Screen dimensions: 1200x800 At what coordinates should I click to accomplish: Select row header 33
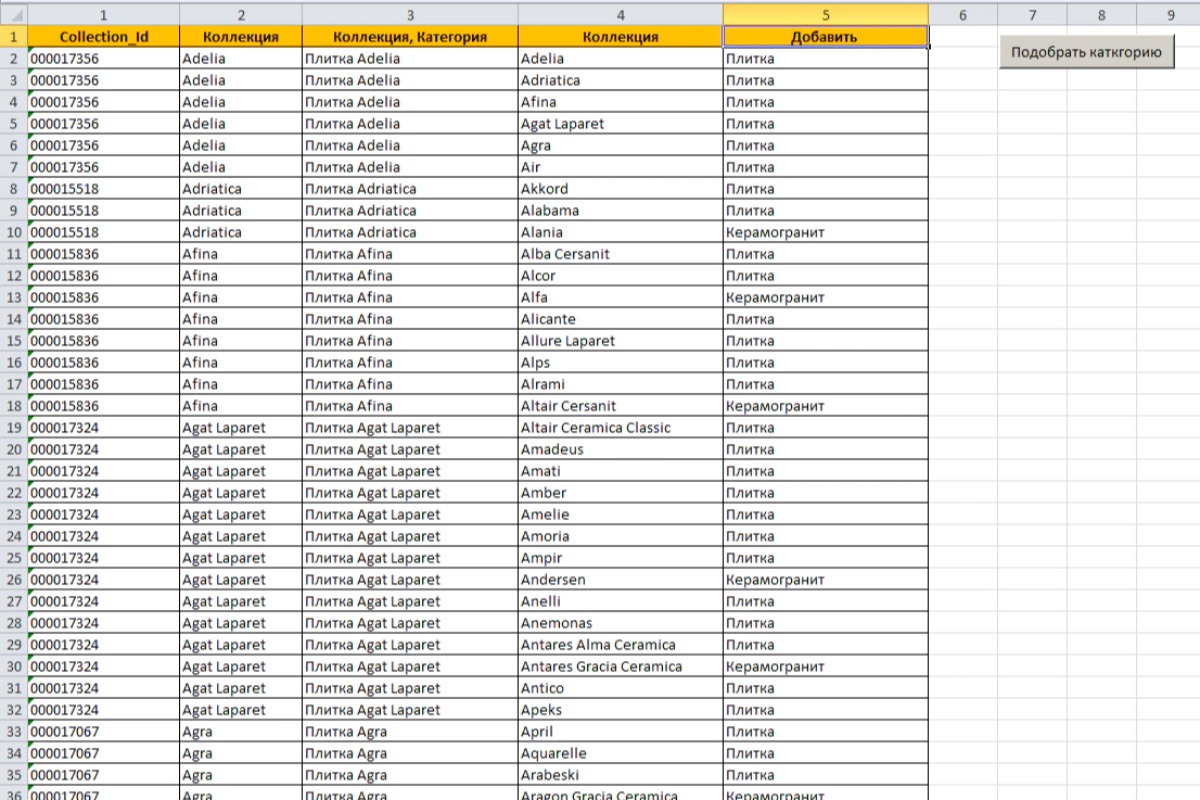coord(14,732)
